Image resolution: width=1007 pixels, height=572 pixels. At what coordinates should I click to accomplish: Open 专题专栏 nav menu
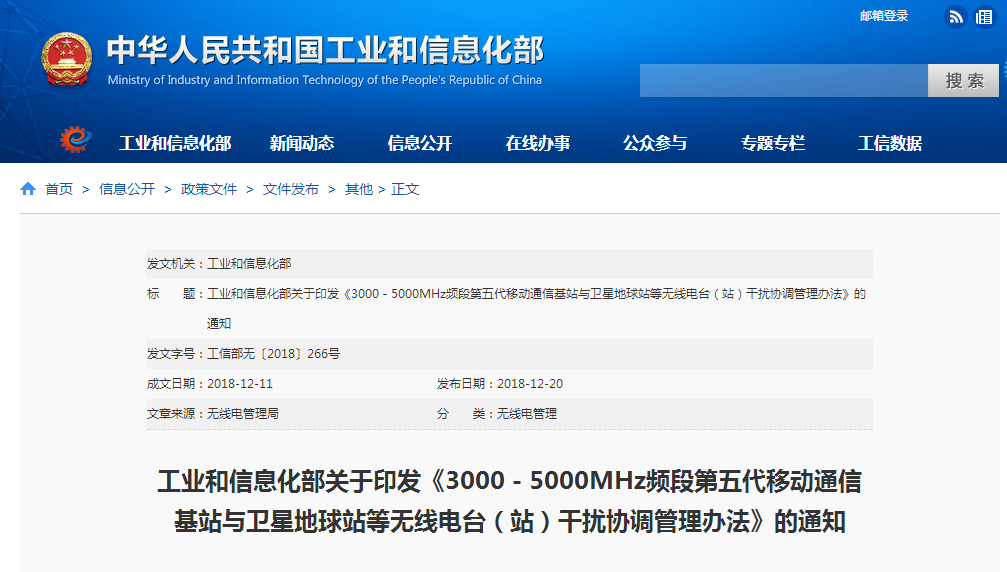click(x=773, y=143)
